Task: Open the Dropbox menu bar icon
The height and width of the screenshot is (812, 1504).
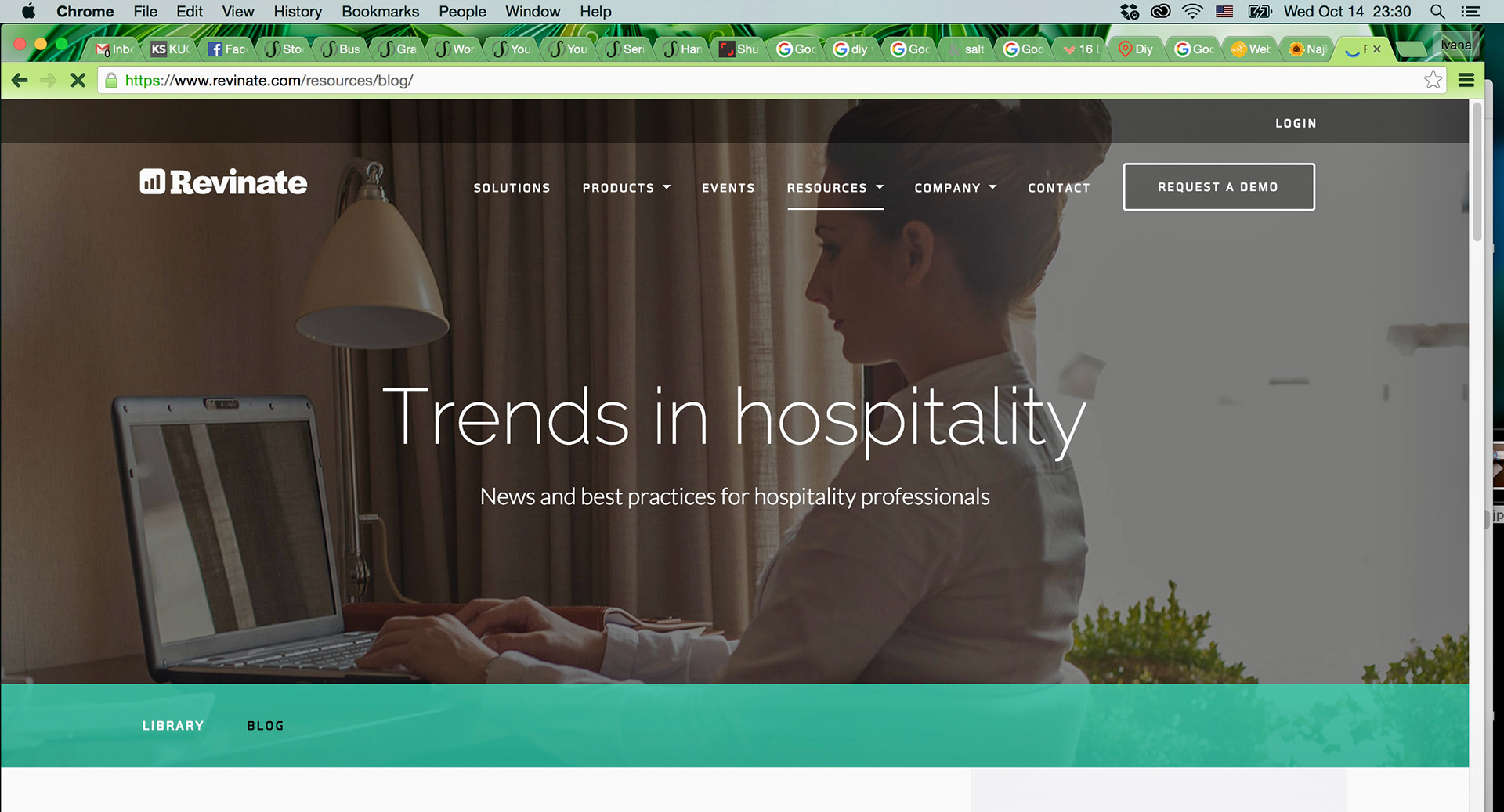Action: click(x=1130, y=12)
